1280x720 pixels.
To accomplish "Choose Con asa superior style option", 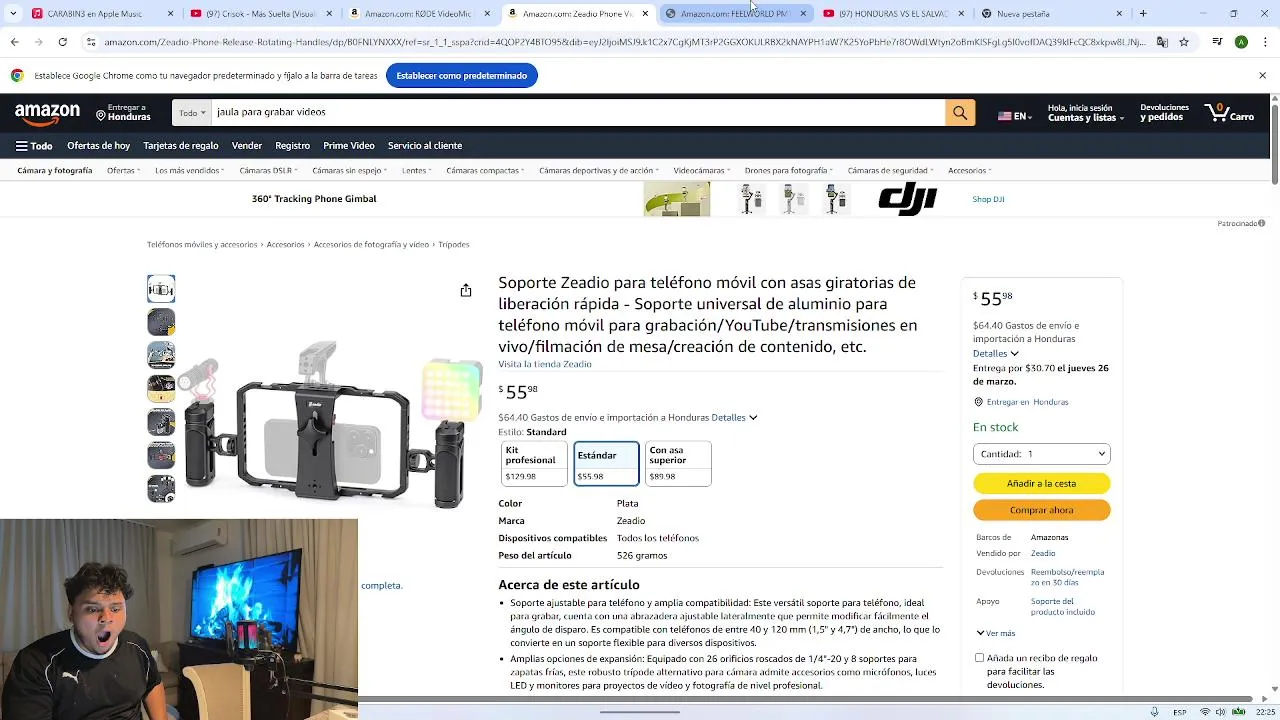I will pos(678,463).
